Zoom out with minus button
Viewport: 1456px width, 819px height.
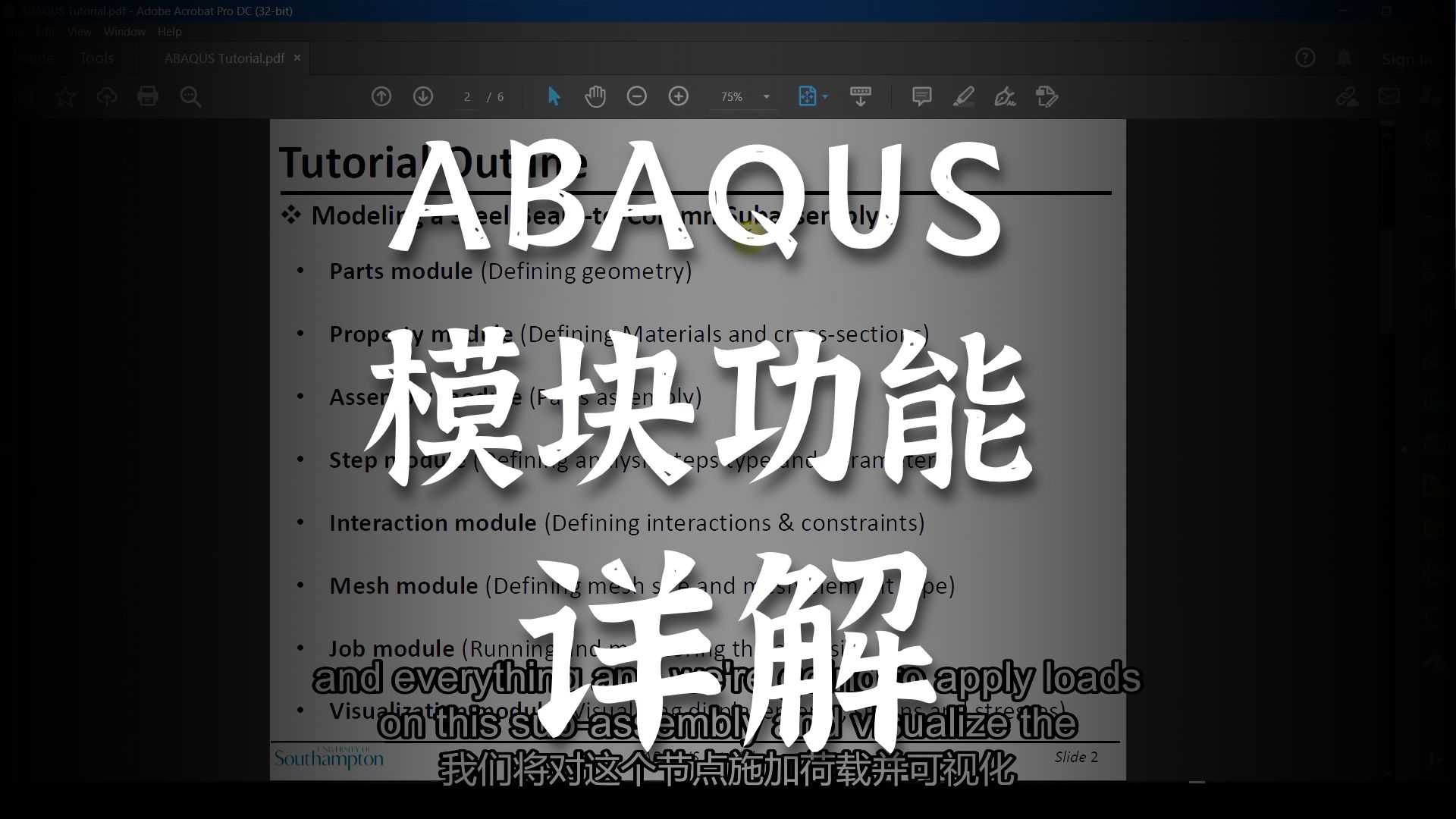[637, 96]
